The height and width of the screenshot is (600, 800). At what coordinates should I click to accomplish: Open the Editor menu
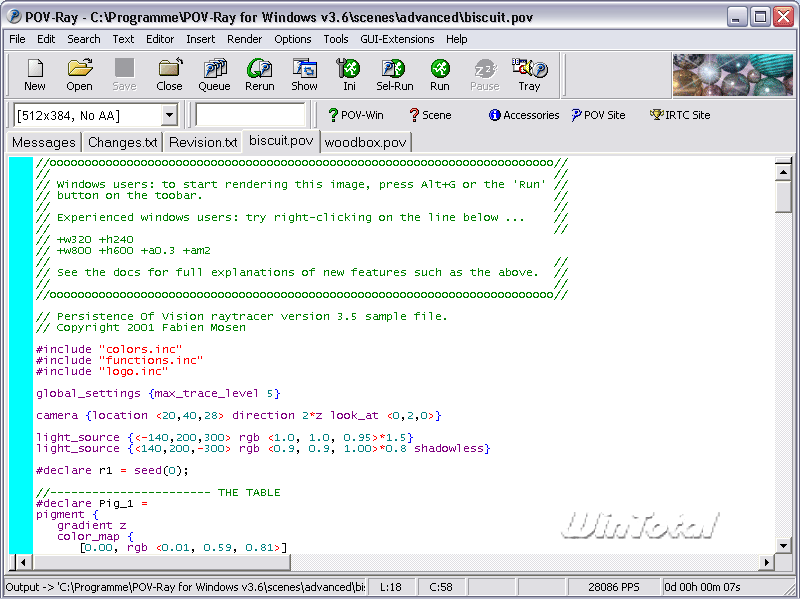(160, 39)
